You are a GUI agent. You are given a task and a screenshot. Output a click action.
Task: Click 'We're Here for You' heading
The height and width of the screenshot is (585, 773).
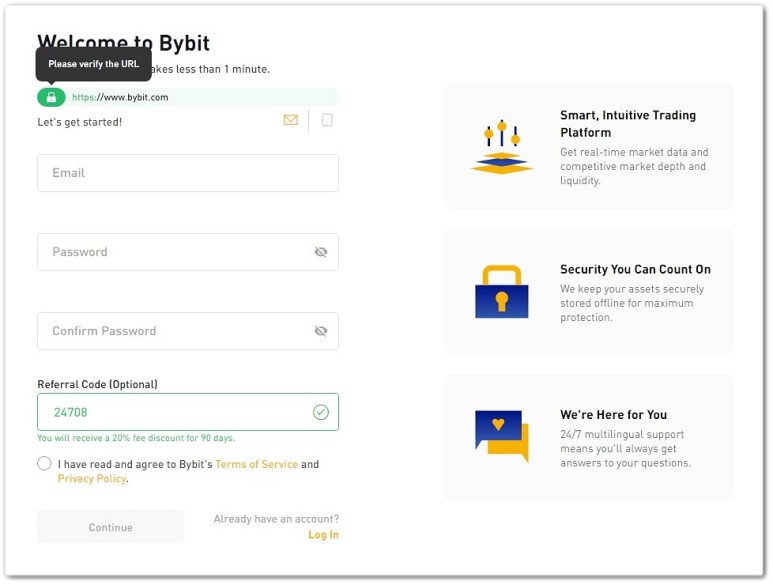(614, 414)
